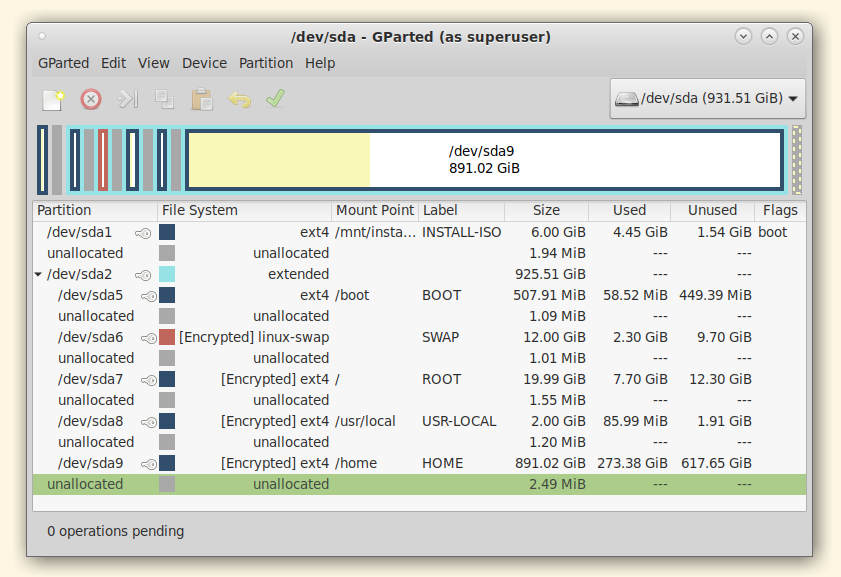Open the Help menu
The image size is (841, 577).
[320, 63]
